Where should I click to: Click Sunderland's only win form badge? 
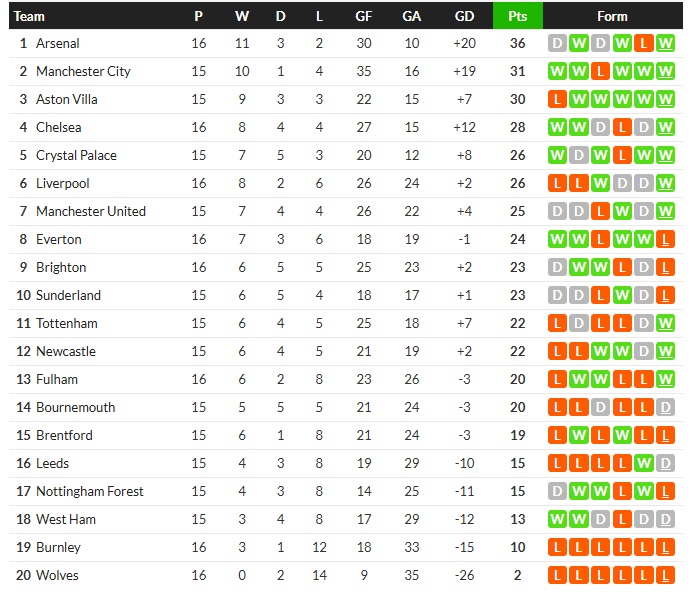point(623,296)
